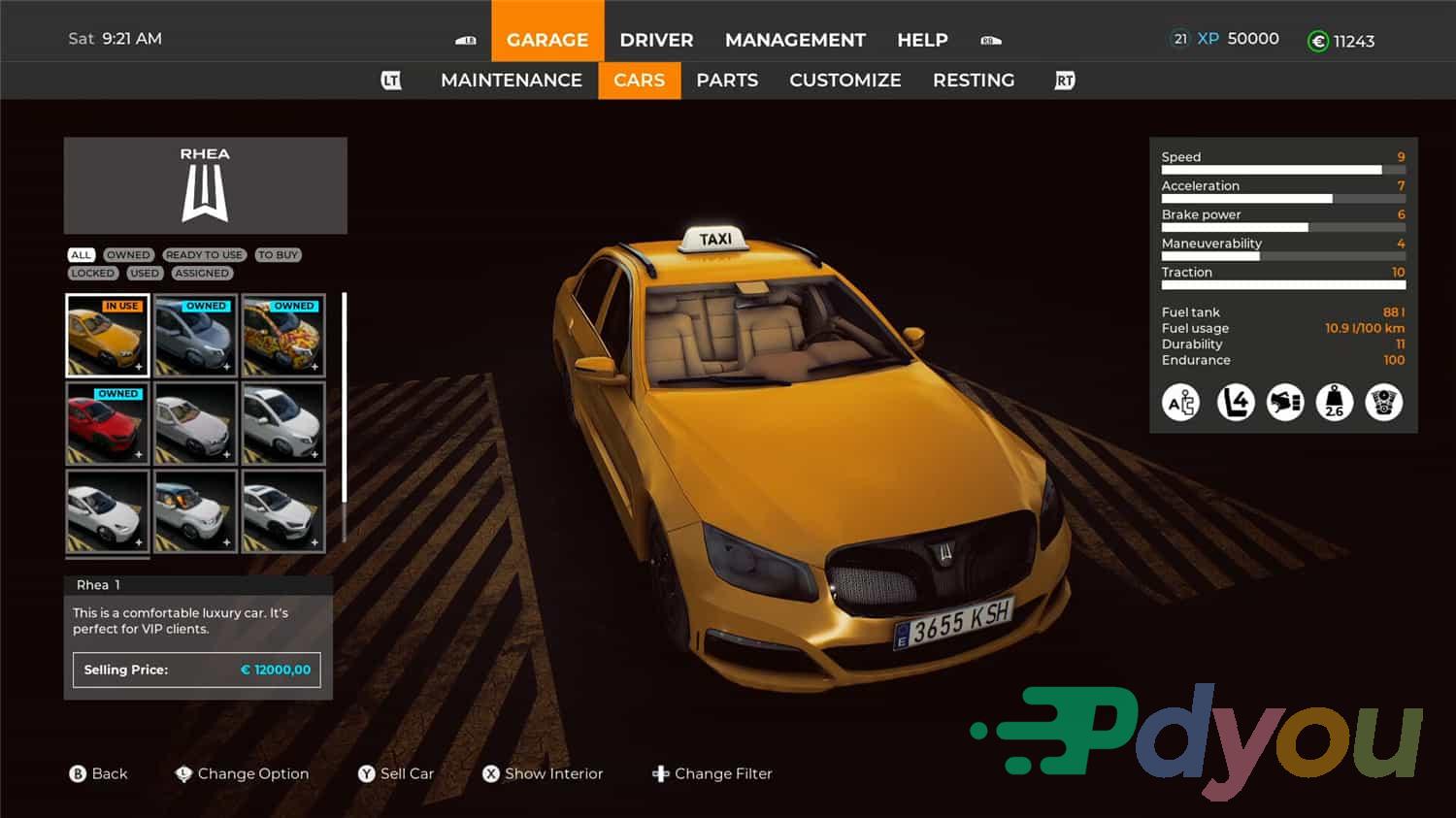The image size is (1456, 818).
Task: Click the 11243 money balance
Action: [1354, 41]
